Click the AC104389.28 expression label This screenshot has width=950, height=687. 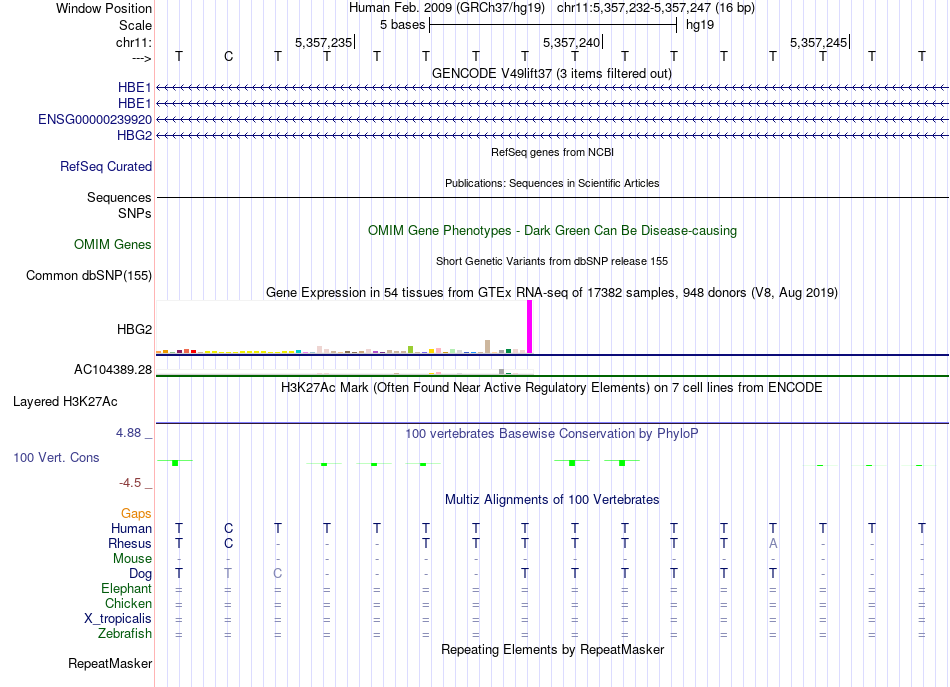(113, 370)
